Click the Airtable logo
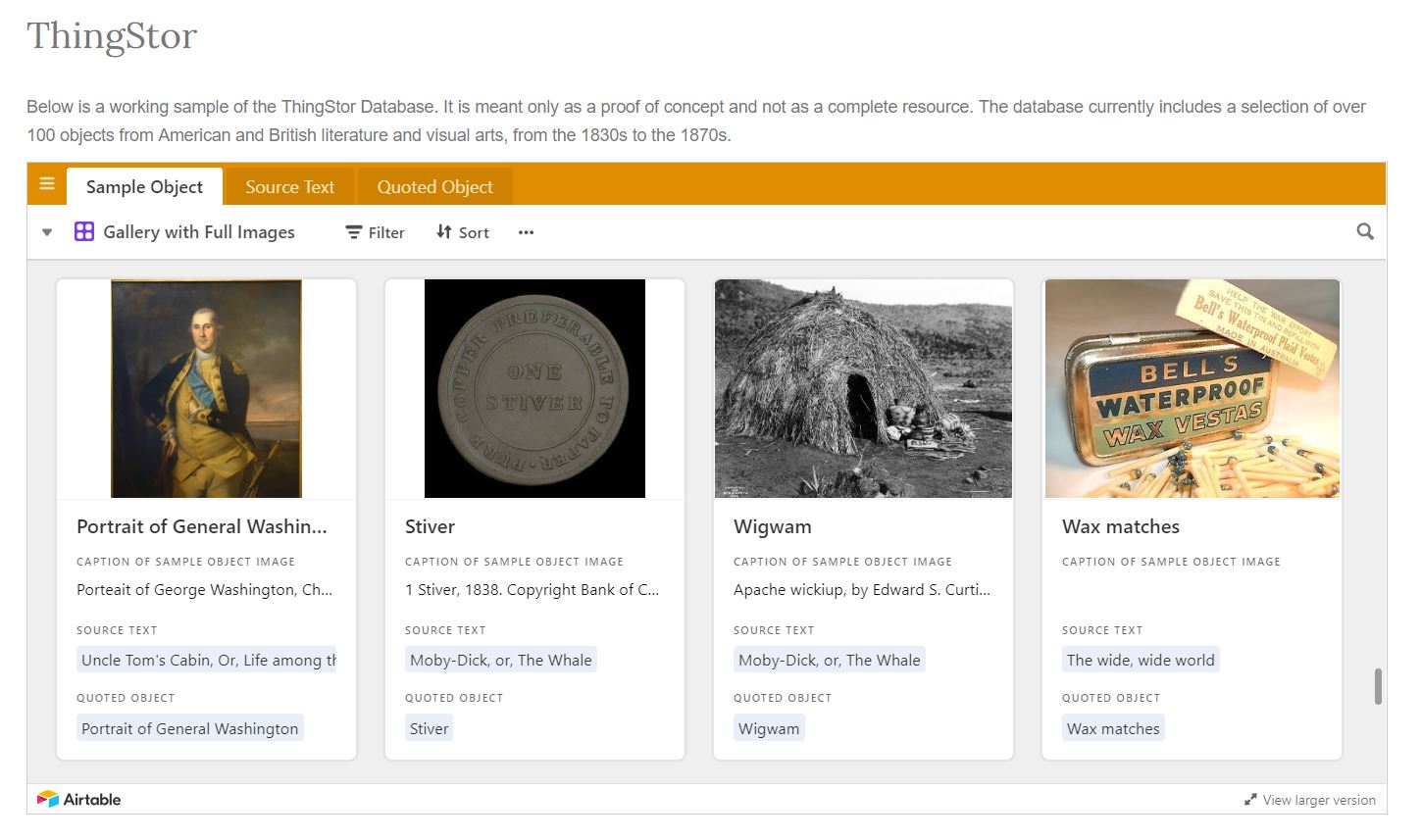The image size is (1421, 840). pyautogui.click(x=78, y=799)
